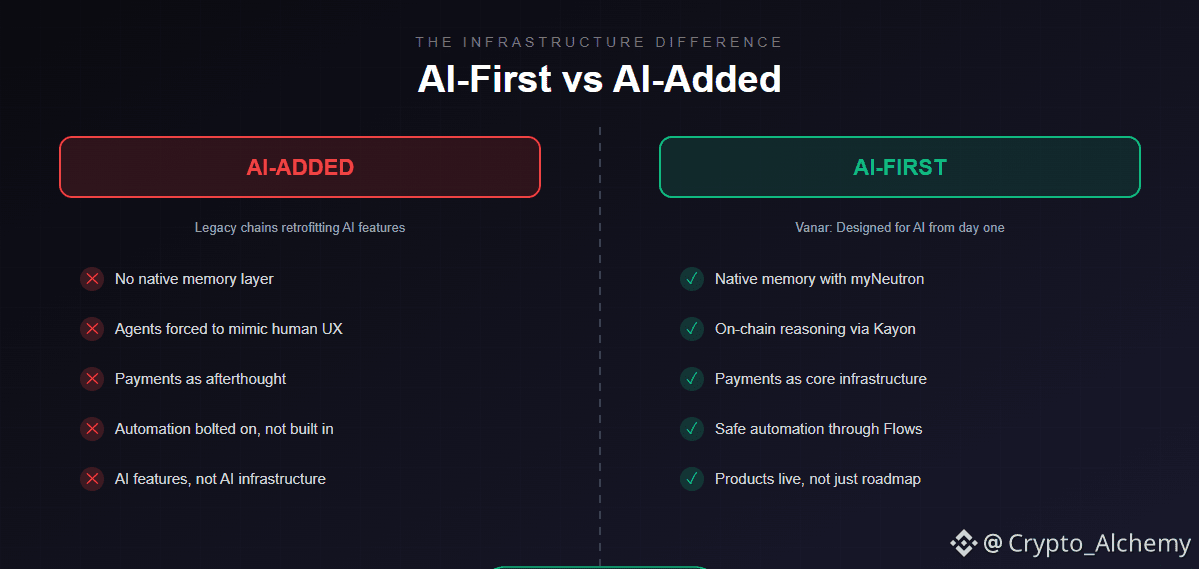Click the green check for Payments as core infrastructure
This screenshot has width=1199, height=569.
click(x=691, y=379)
